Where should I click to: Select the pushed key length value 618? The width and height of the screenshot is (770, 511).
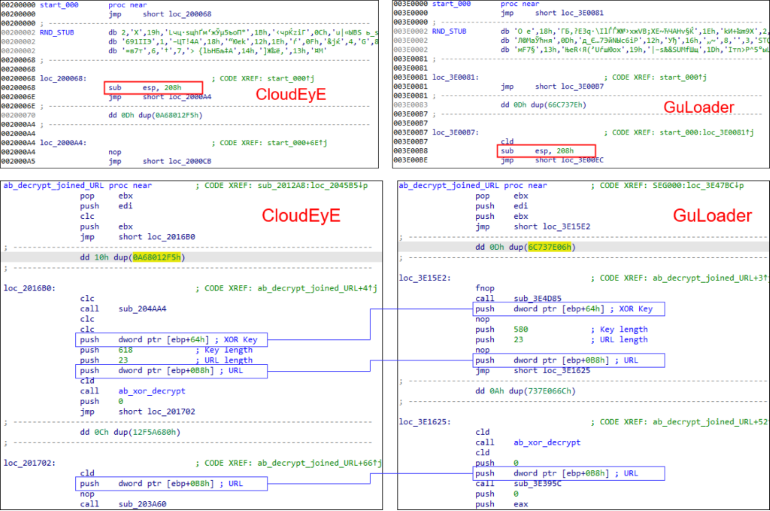coord(126,350)
